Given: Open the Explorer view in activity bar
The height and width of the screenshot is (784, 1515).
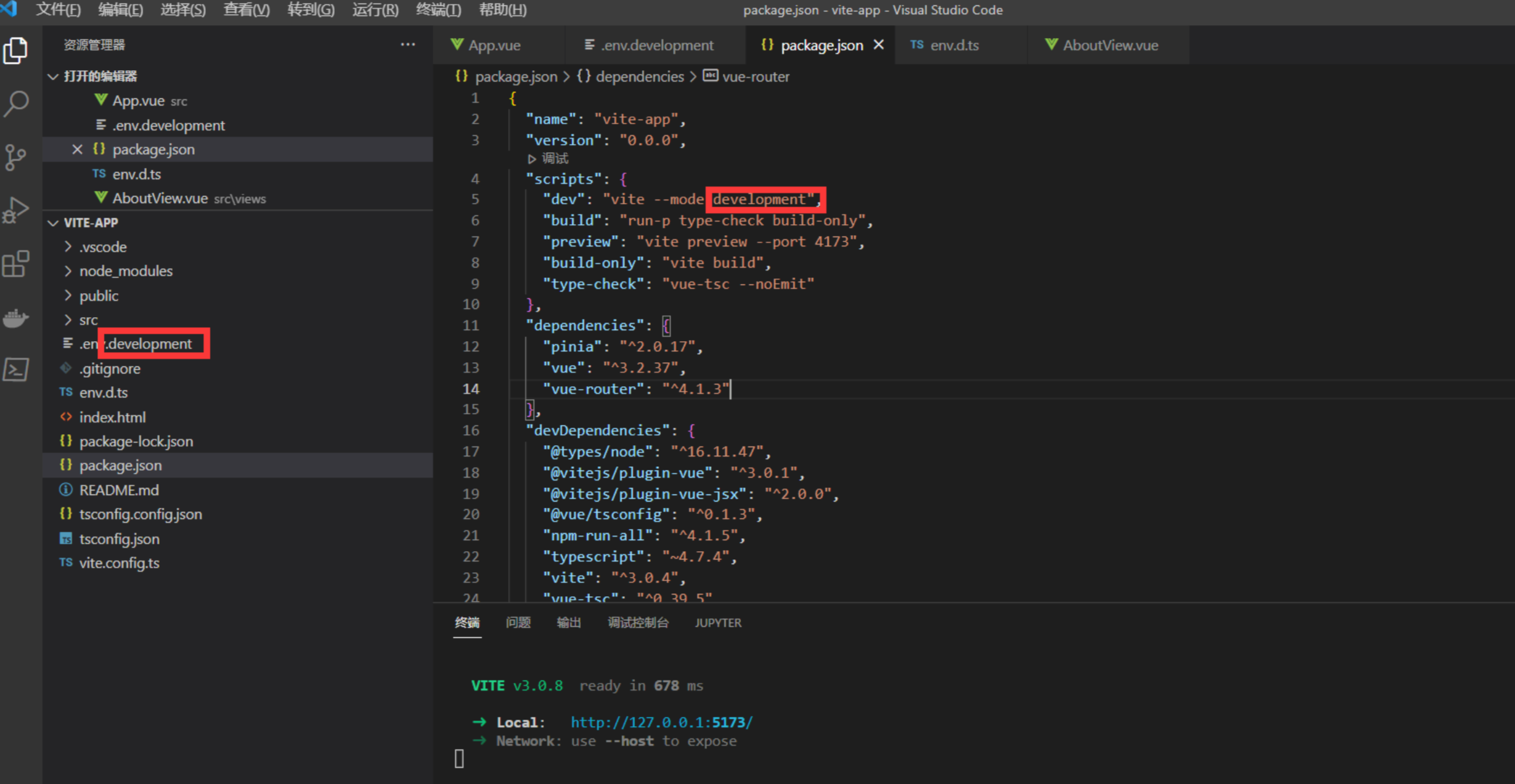Looking at the screenshot, I should coord(16,50).
